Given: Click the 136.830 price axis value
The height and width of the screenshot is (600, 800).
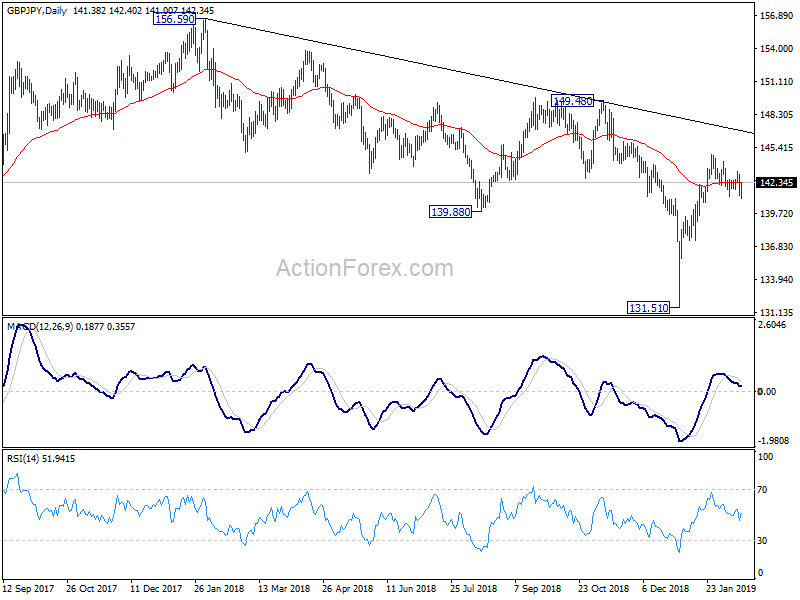Looking at the screenshot, I should tap(777, 247).
